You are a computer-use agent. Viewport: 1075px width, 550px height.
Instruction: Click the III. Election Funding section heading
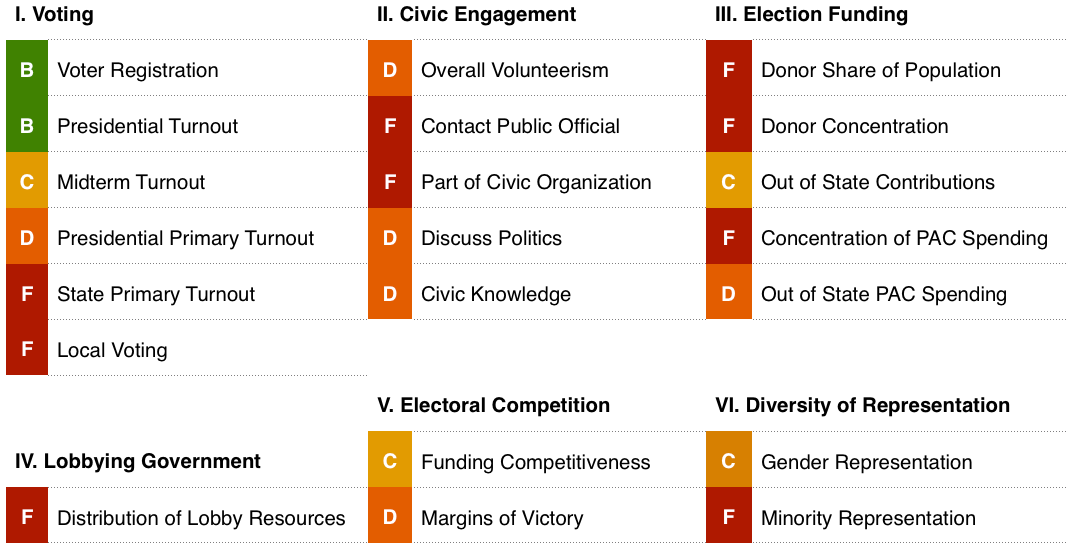pyautogui.click(x=811, y=14)
